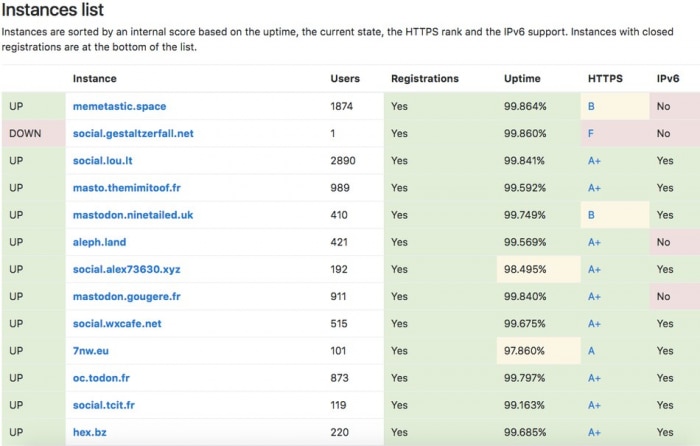Click the user count 421
The height and width of the screenshot is (446, 700).
coord(339,242)
